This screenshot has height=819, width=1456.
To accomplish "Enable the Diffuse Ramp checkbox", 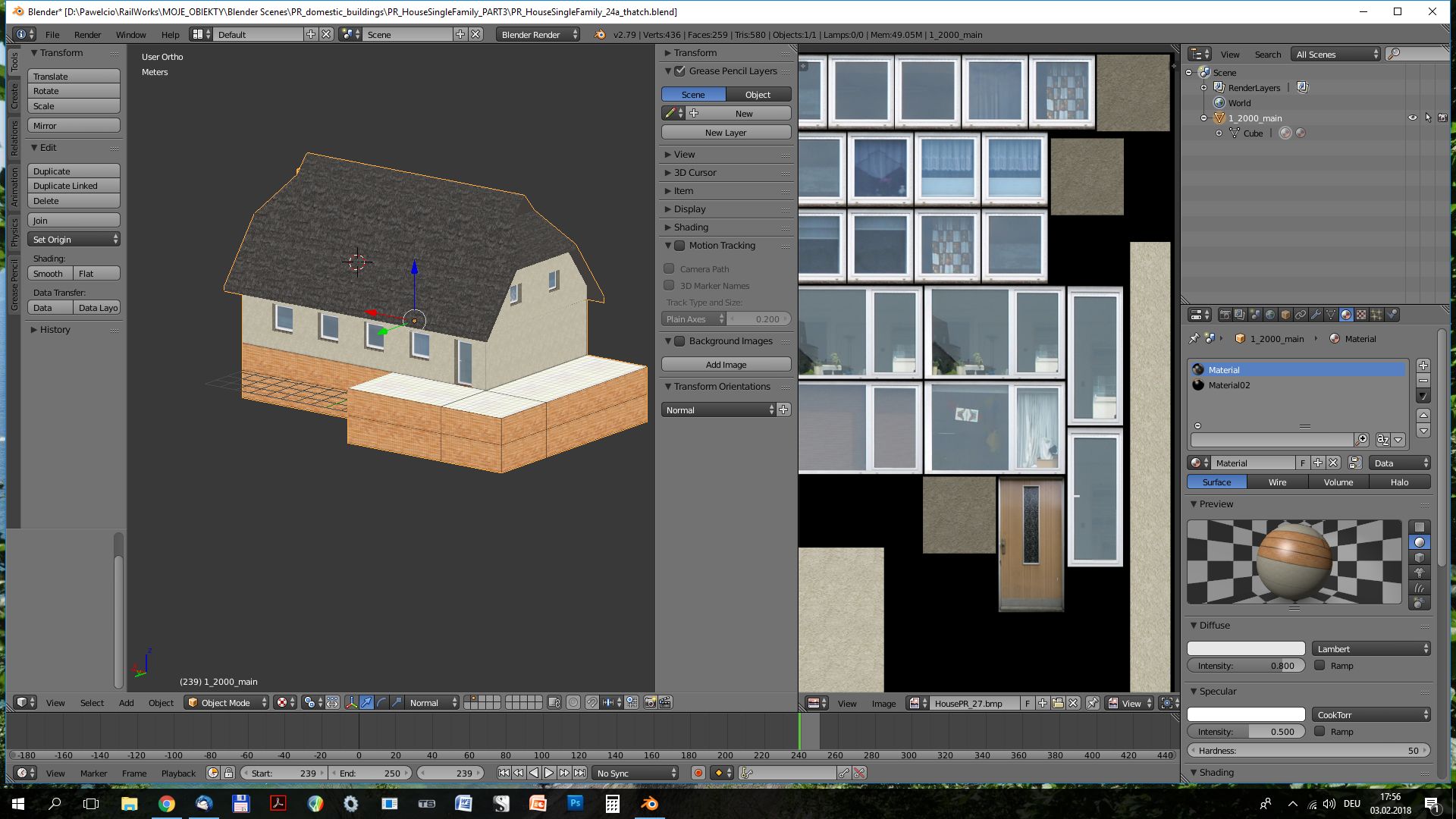I will [1320, 665].
